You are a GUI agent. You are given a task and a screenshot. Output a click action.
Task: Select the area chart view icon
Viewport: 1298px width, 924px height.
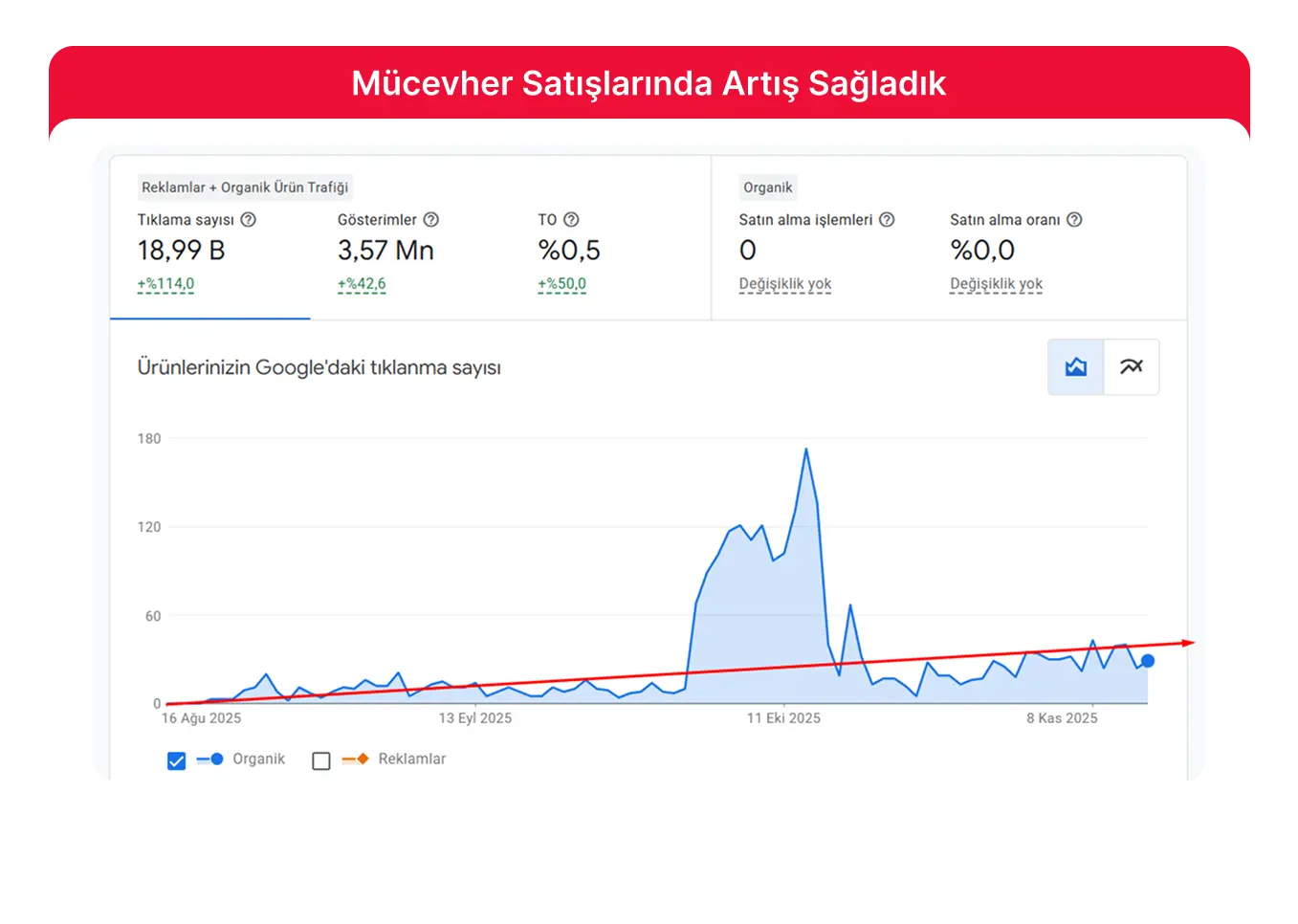pos(1075,366)
